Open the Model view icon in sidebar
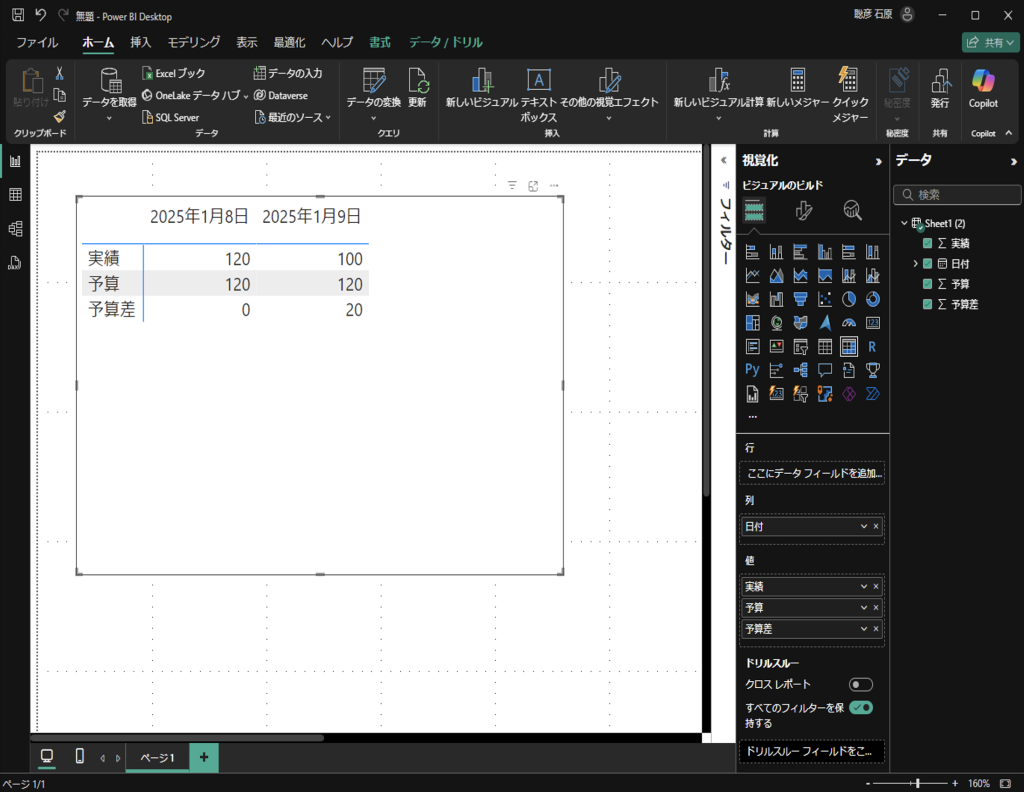This screenshot has width=1024, height=792. coord(15,229)
